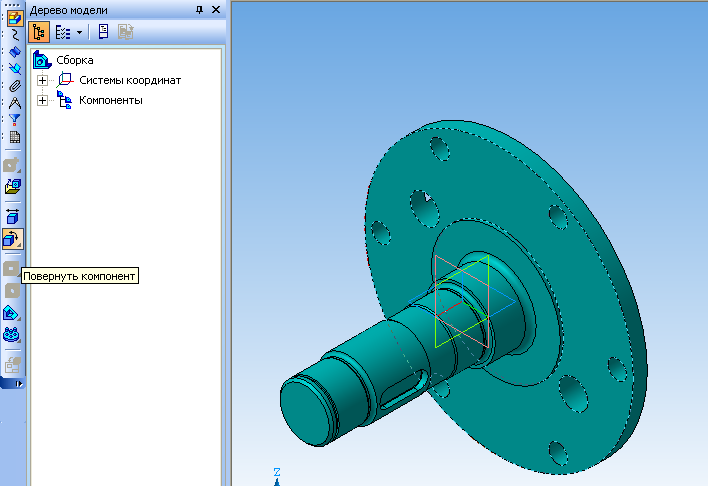Screen dimensions: 708x486
Task: Select the keyway slot on the shaft
Action: tap(405, 389)
